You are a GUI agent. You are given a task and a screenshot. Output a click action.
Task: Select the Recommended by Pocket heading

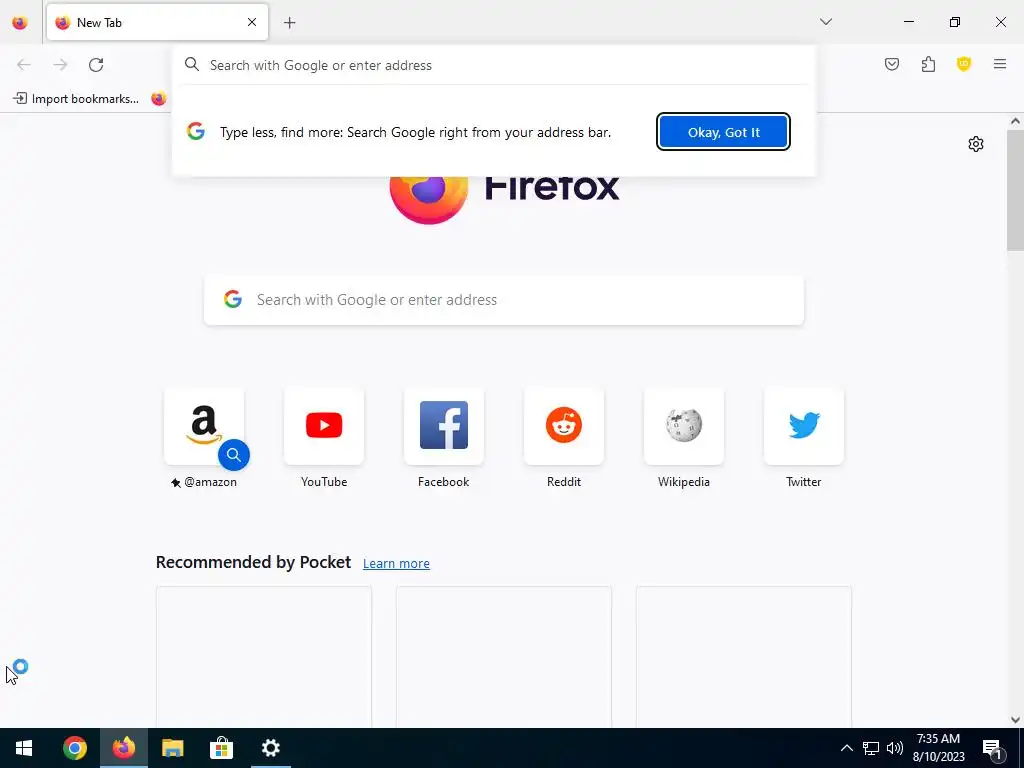tap(253, 562)
